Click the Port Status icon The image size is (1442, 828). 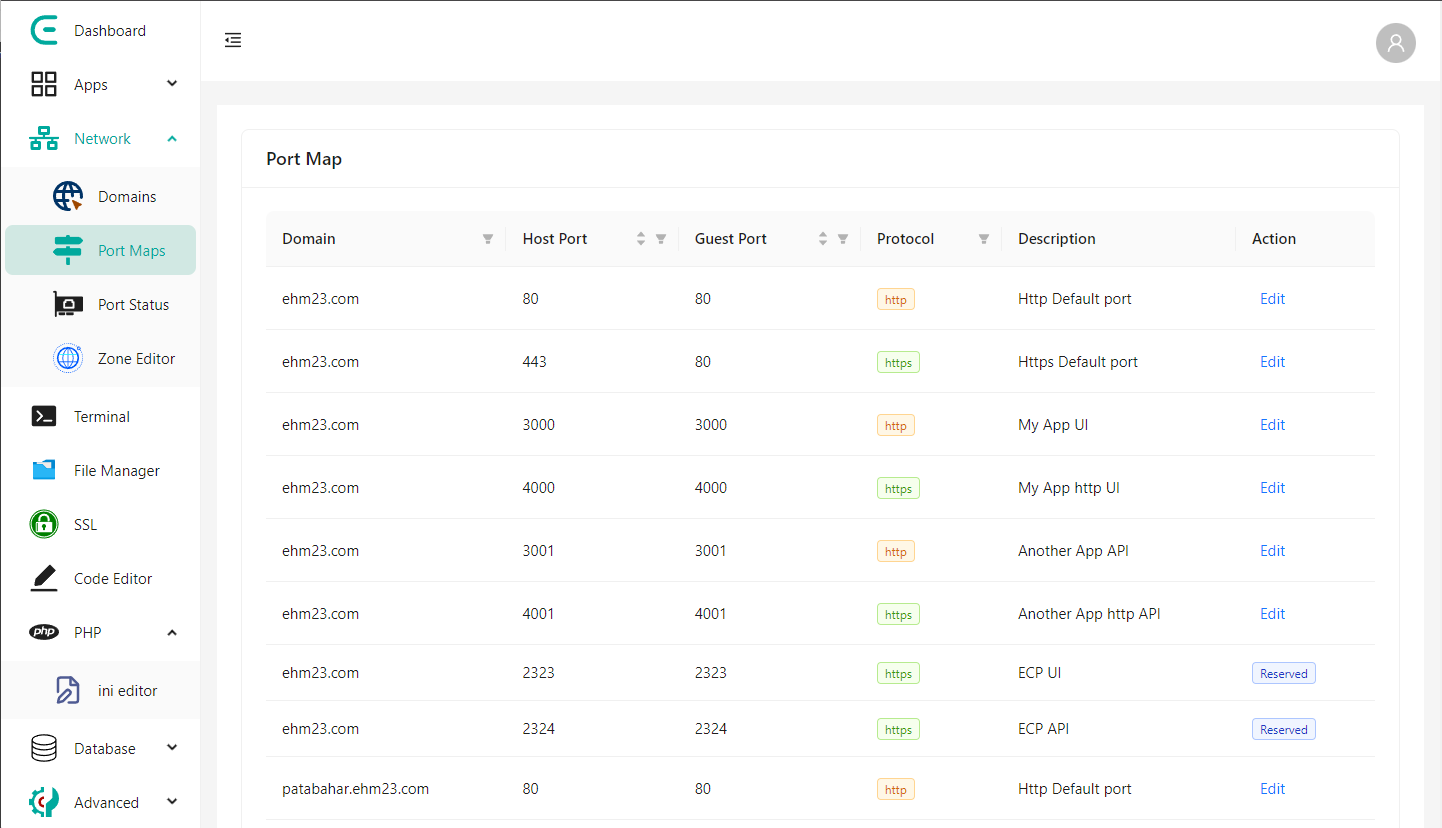pos(68,305)
